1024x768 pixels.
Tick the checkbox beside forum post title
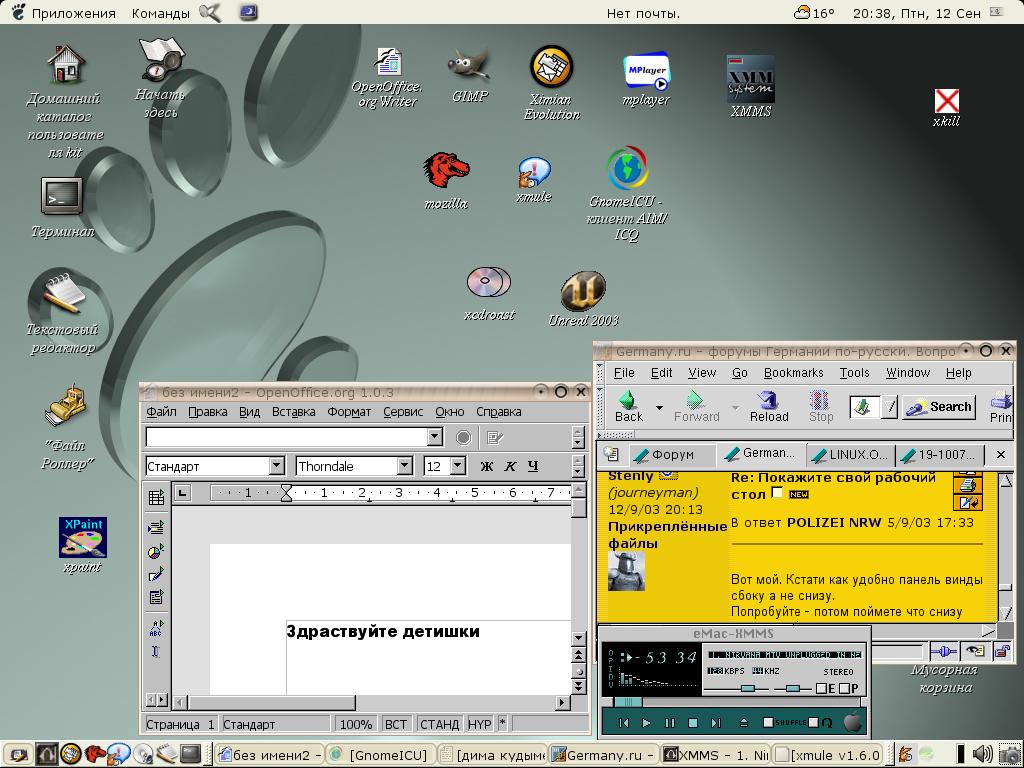pyautogui.click(x=776, y=492)
